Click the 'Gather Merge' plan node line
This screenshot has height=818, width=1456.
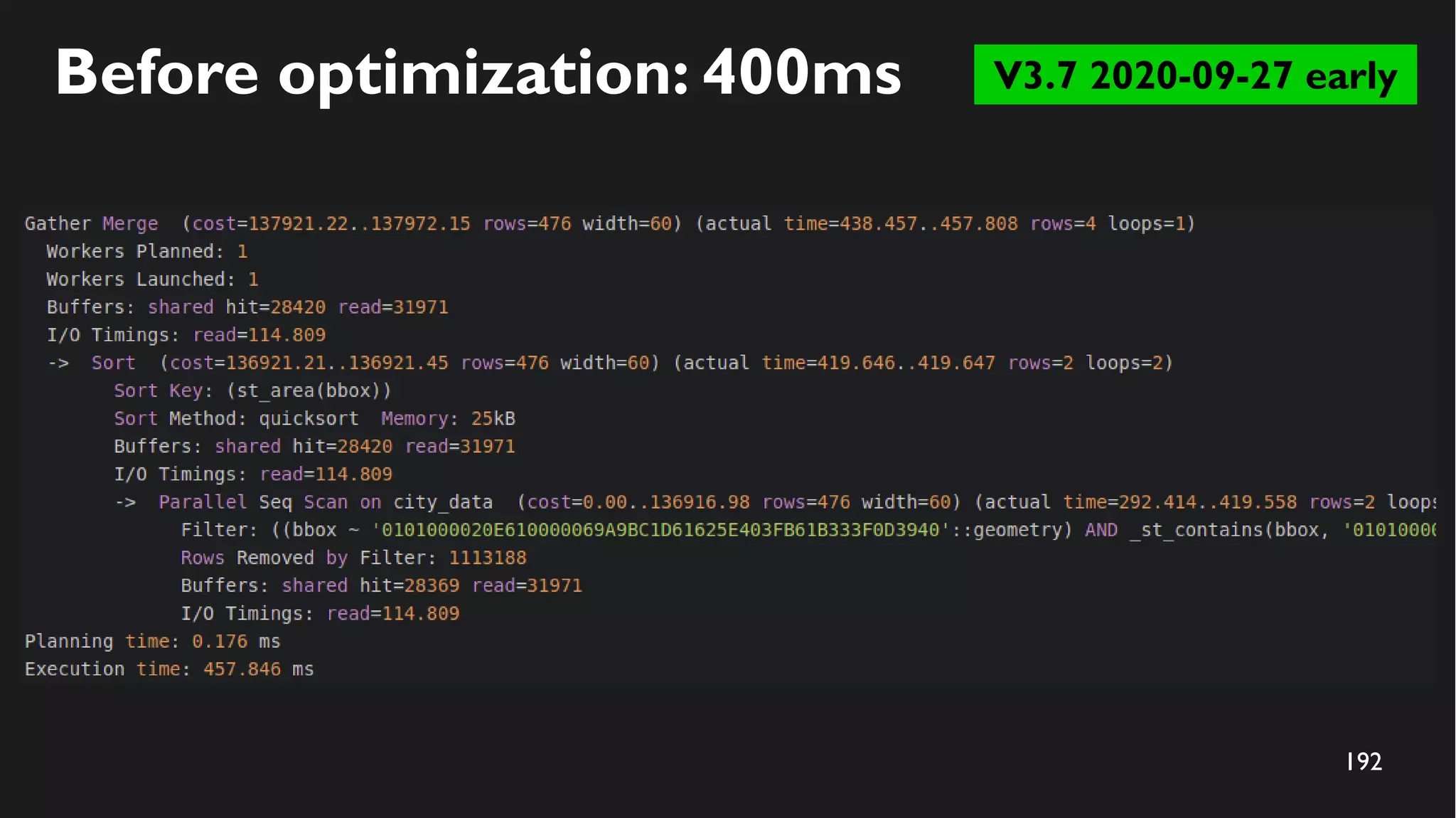[610, 223]
